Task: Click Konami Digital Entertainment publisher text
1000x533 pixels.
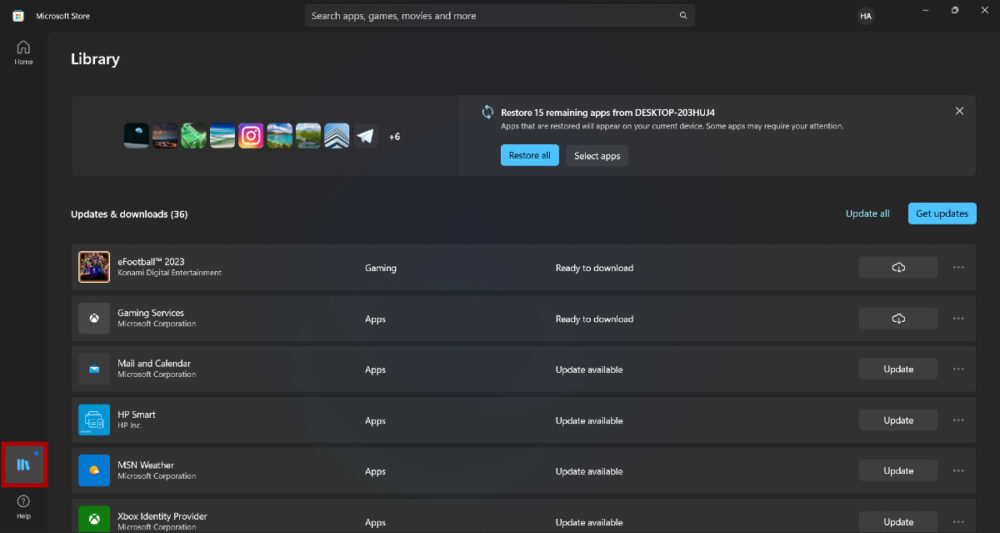Action: (170, 273)
